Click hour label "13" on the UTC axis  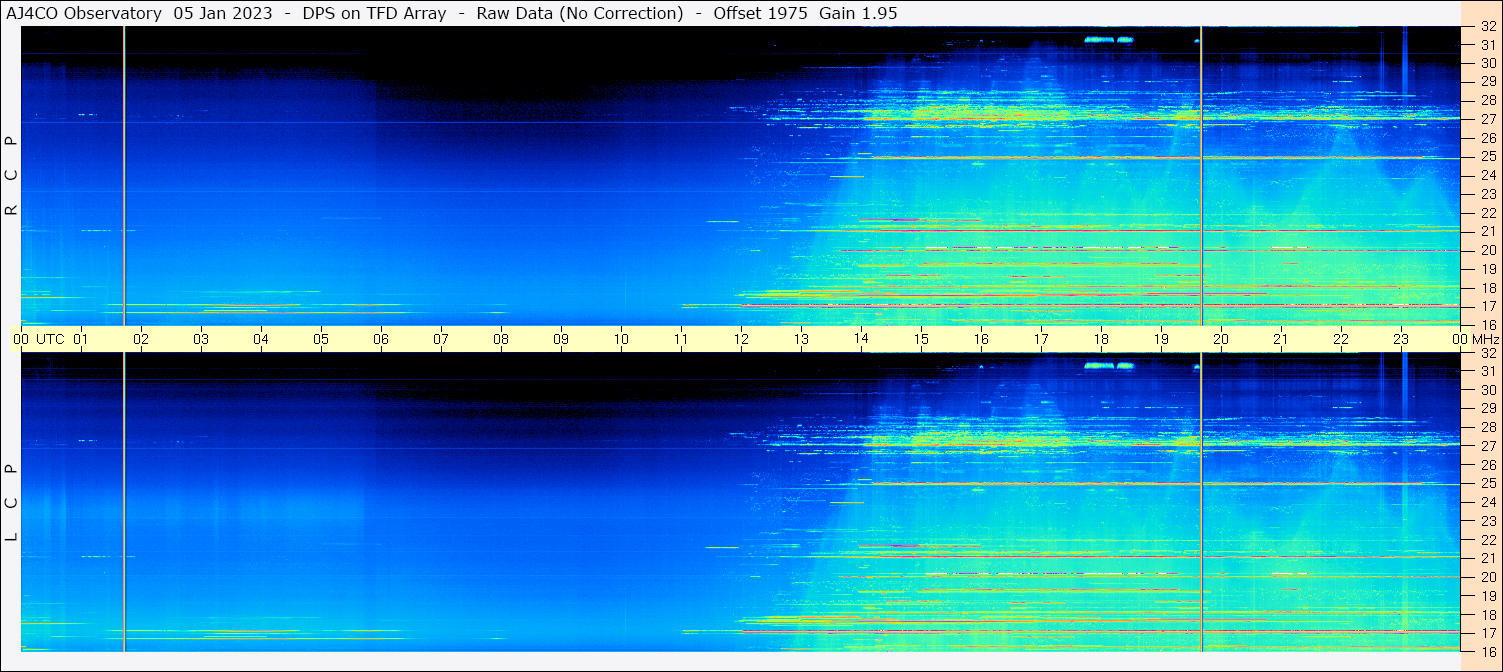click(x=801, y=339)
